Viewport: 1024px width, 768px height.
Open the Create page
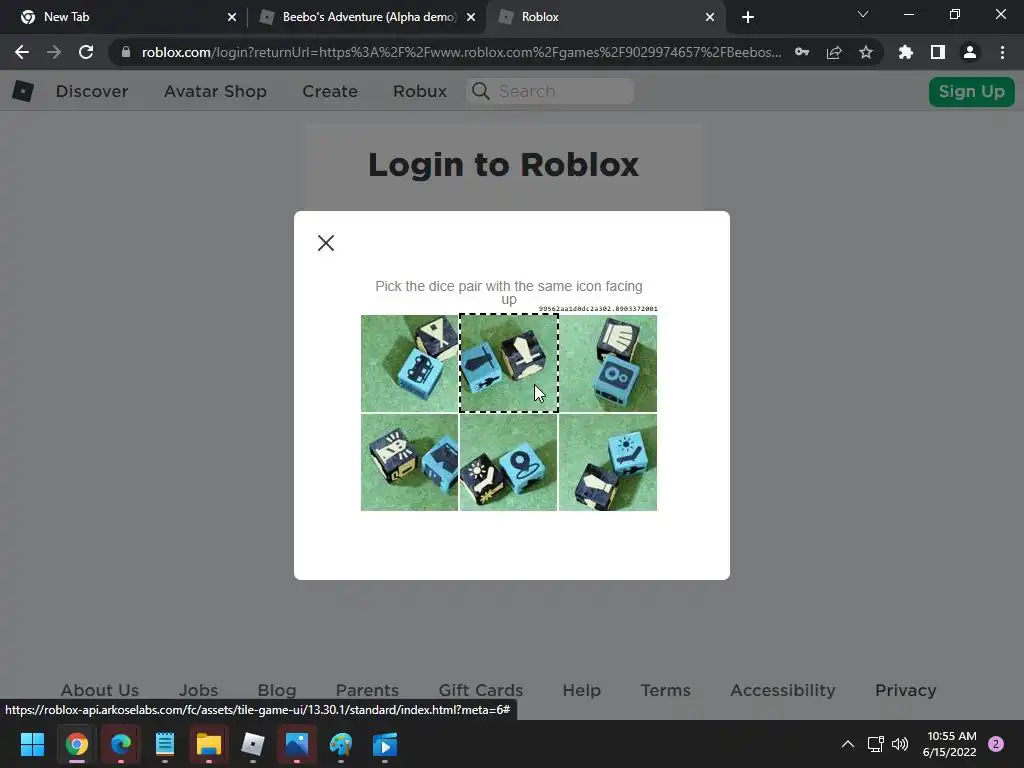330,91
